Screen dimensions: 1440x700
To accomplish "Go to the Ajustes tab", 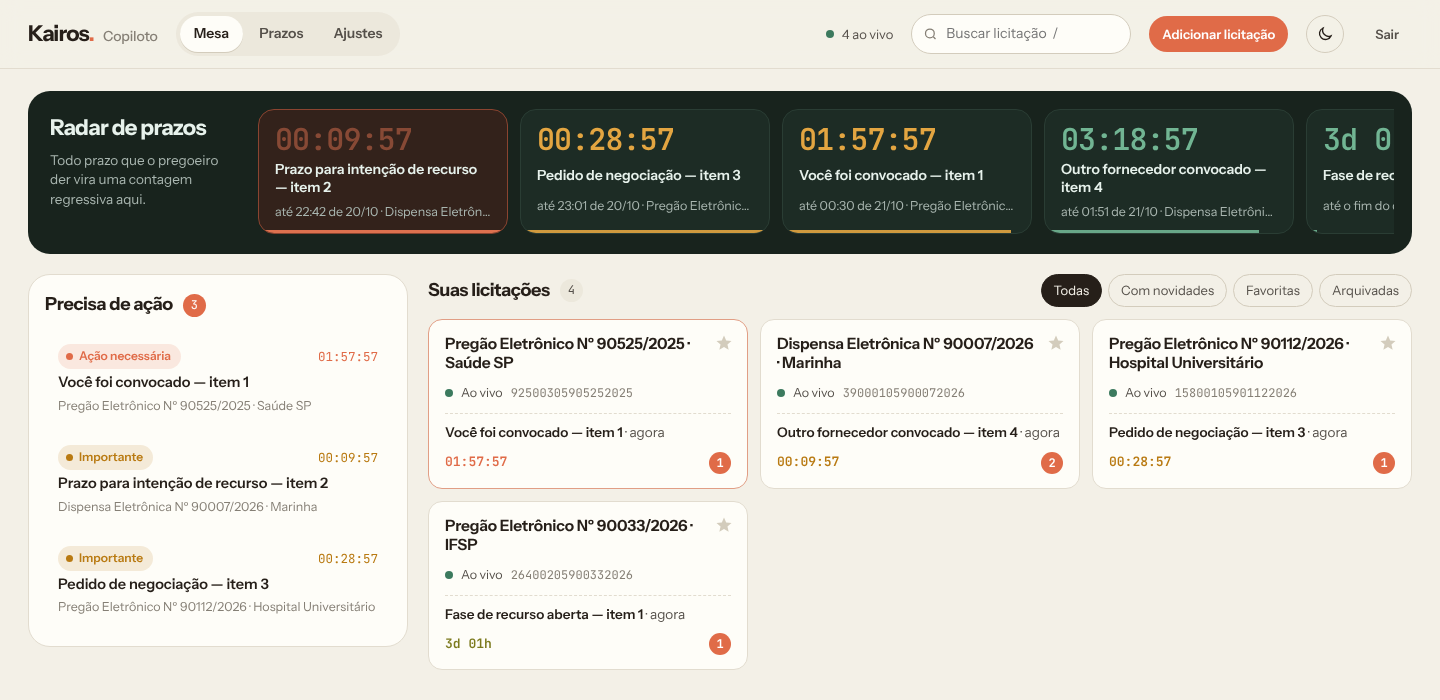I will pyautogui.click(x=358, y=34).
